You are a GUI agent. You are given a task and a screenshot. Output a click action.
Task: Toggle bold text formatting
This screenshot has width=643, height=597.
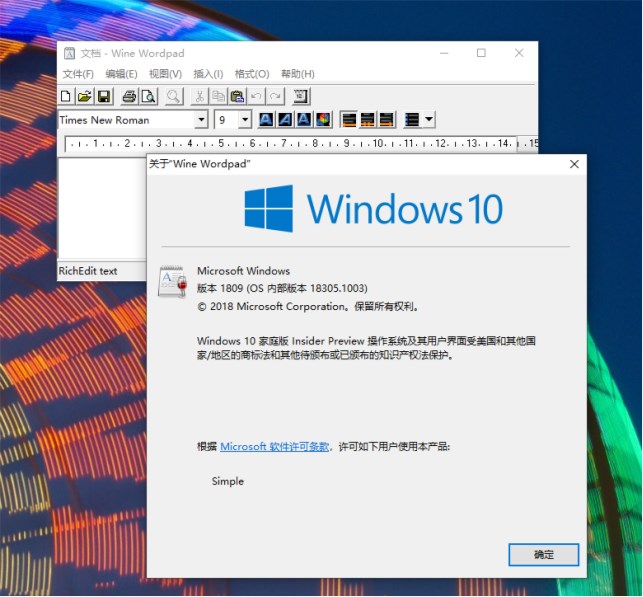[x=266, y=120]
